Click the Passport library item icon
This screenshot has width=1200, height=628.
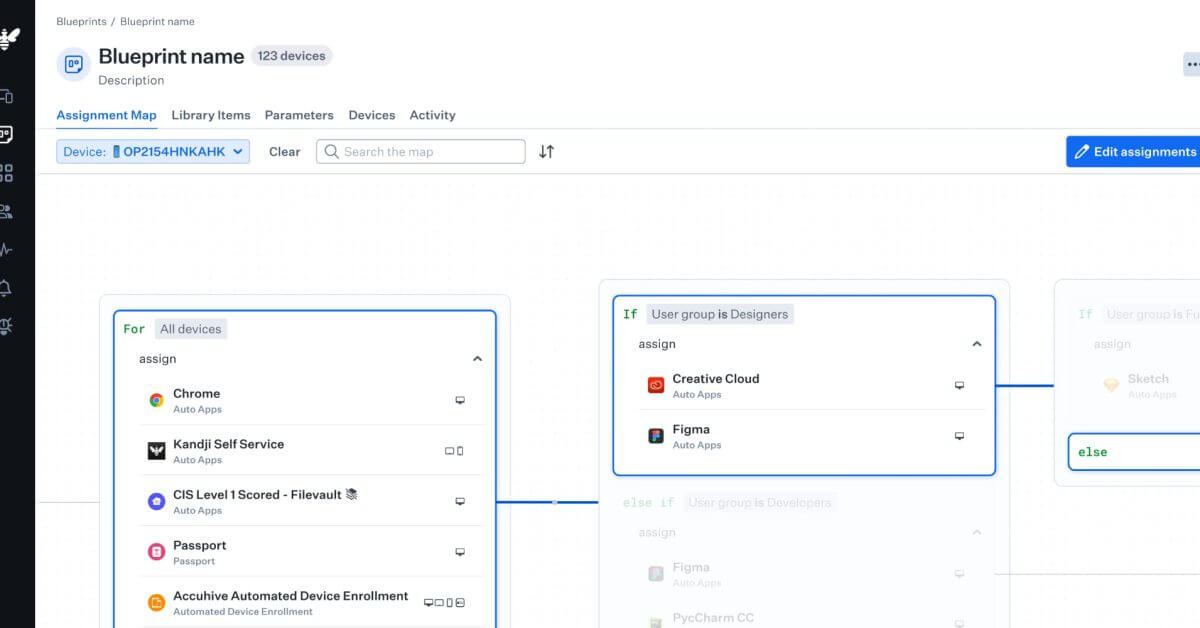(x=156, y=552)
